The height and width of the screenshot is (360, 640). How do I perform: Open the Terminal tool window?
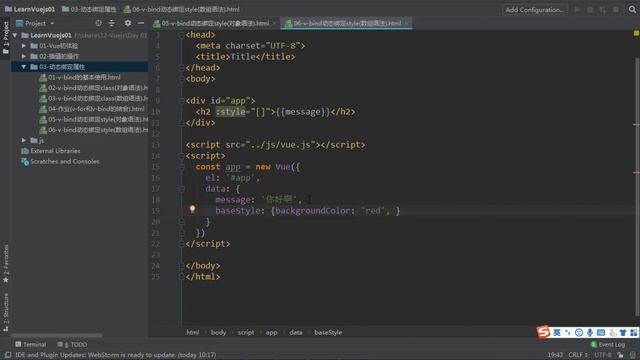(31, 344)
